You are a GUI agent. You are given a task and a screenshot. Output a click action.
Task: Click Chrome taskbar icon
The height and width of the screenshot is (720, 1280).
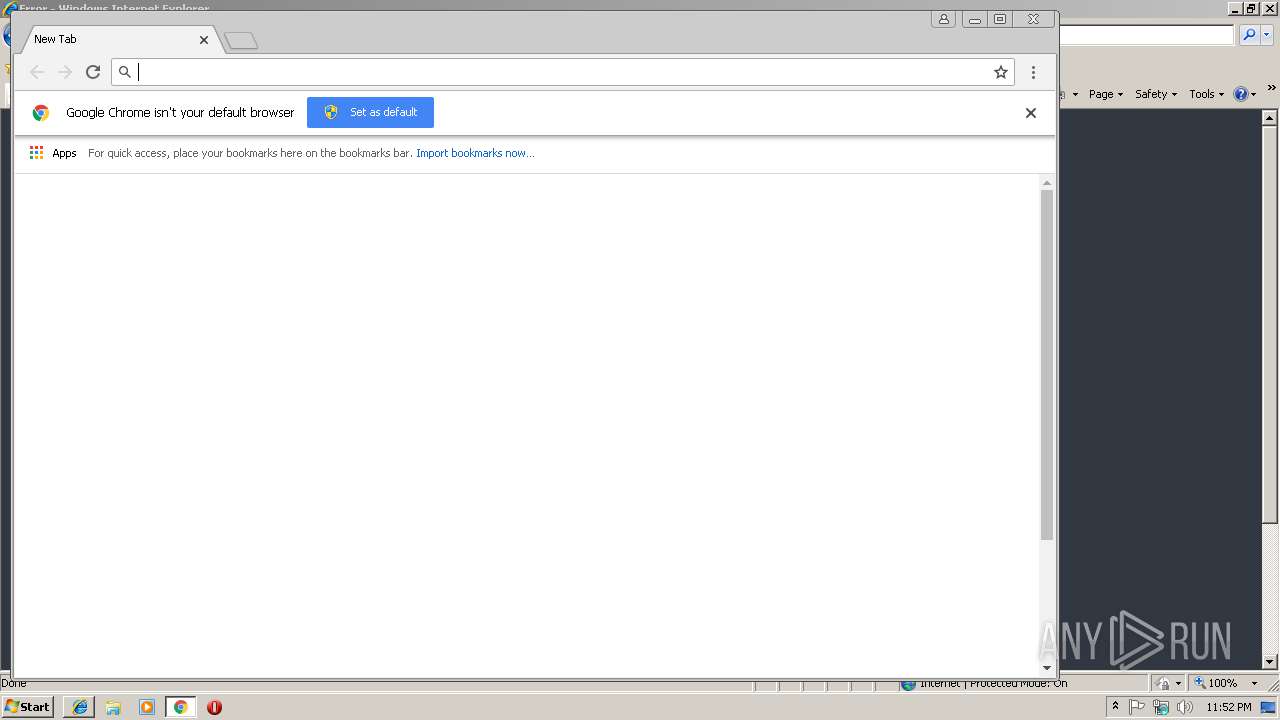pyautogui.click(x=180, y=707)
